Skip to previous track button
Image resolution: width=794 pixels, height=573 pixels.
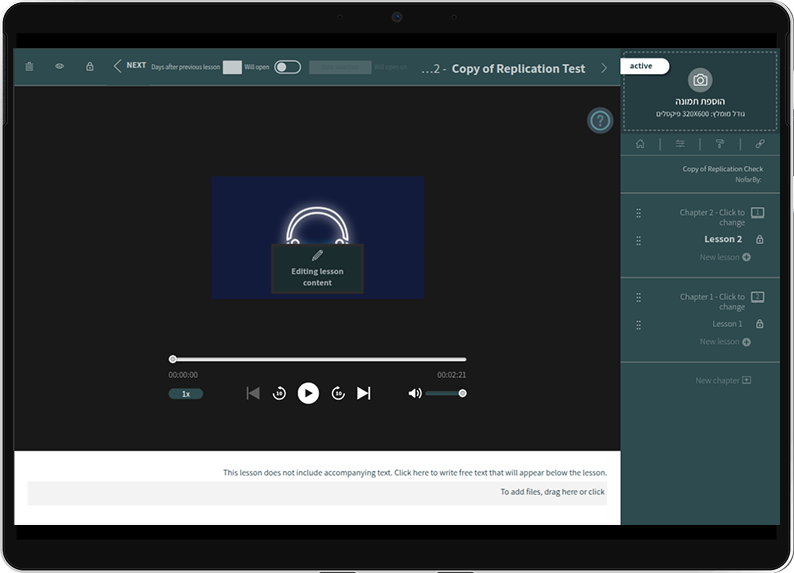click(253, 393)
